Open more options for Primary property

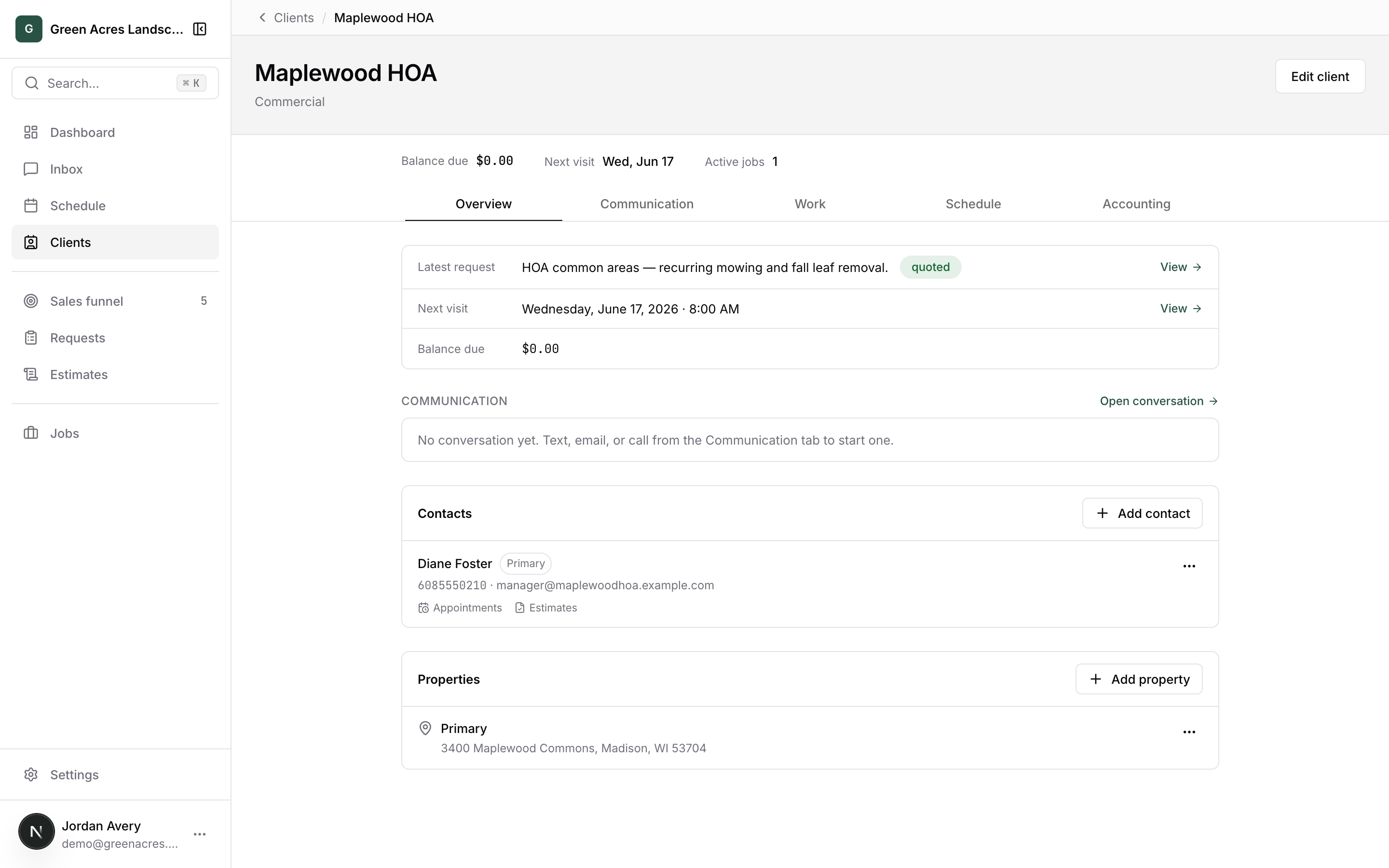tap(1189, 732)
